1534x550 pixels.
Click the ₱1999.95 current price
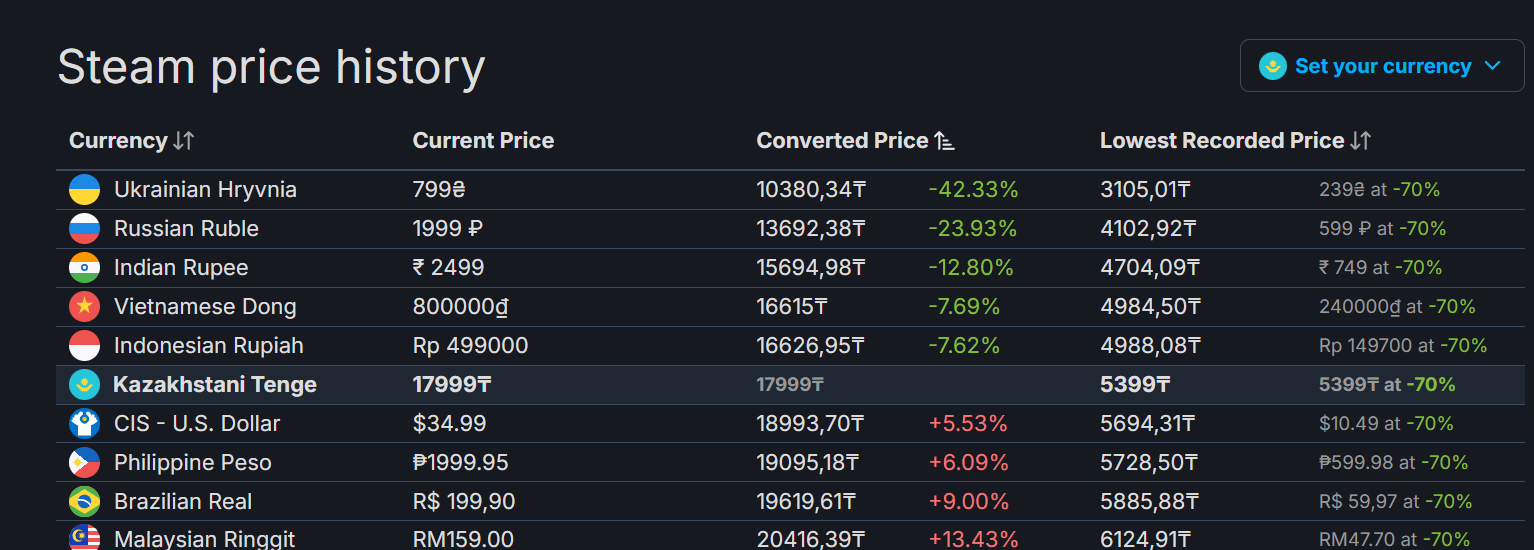coord(460,462)
